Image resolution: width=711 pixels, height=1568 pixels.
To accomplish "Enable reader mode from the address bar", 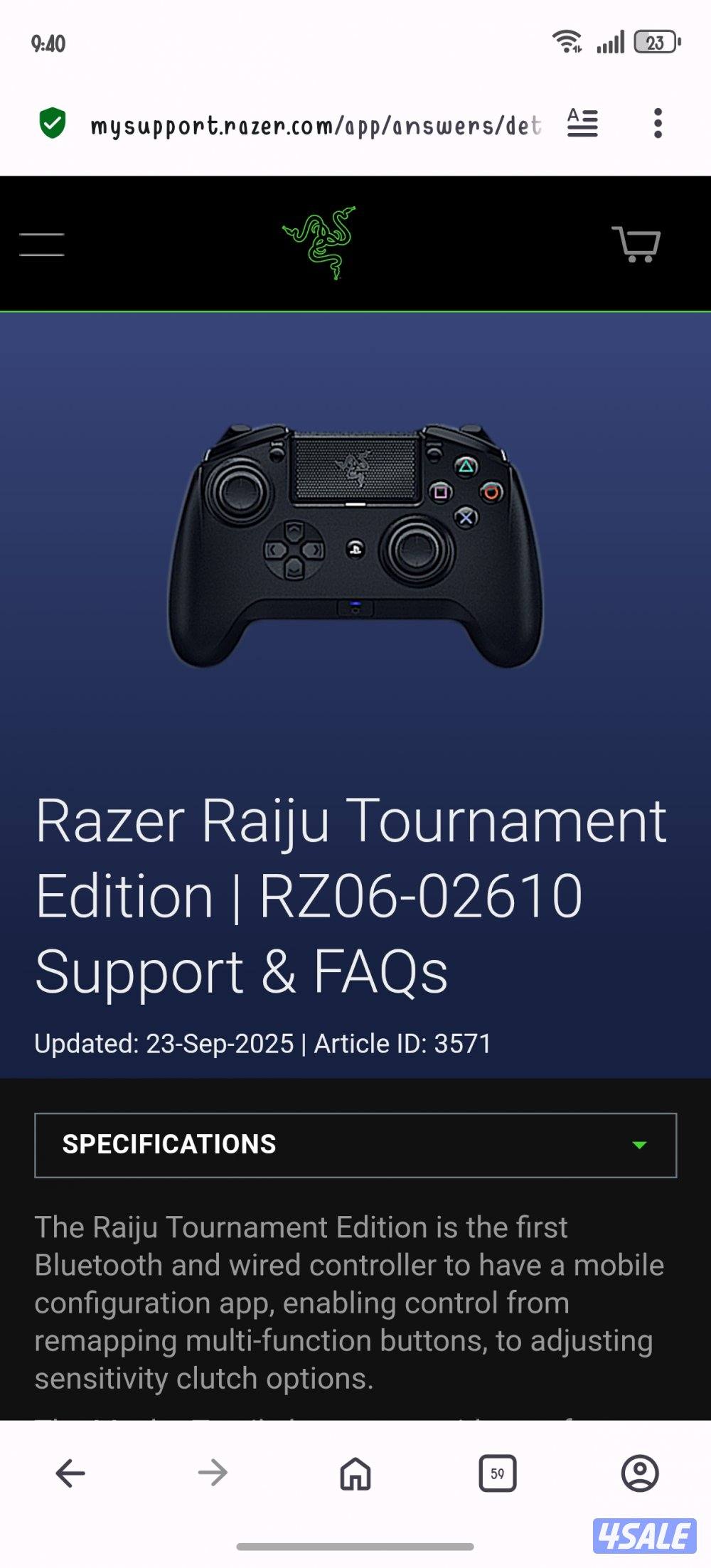I will [x=582, y=124].
